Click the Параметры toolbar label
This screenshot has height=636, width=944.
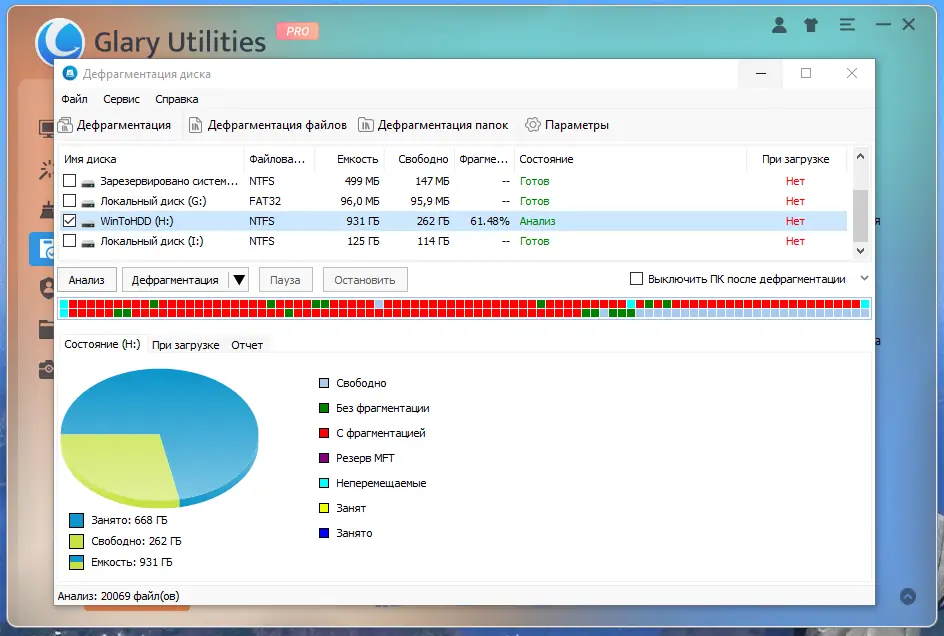577,125
